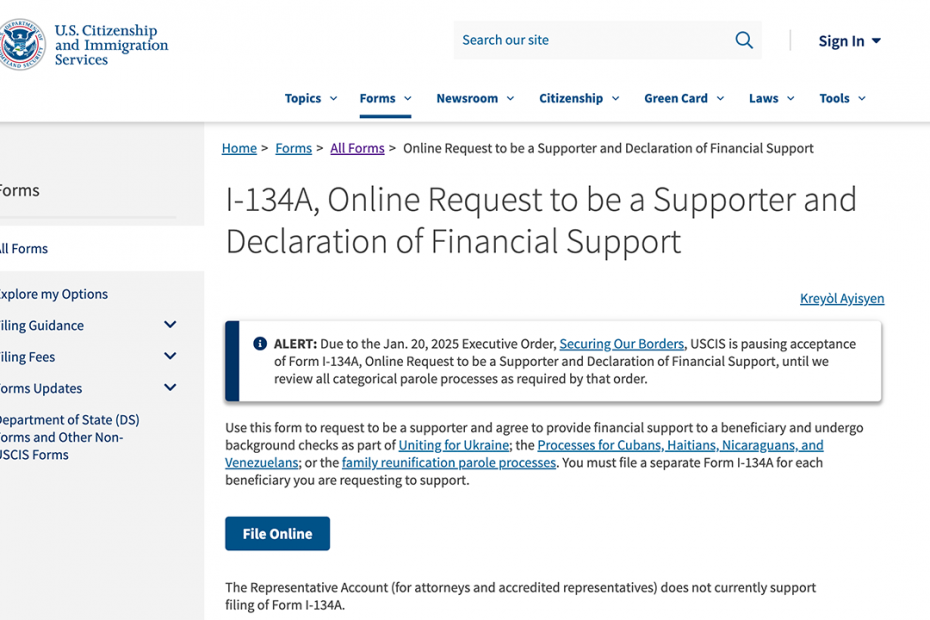The height and width of the screenshot is (620, 930).
Task: Go to Home breadcrumb link
Action: tap(239, 148)
